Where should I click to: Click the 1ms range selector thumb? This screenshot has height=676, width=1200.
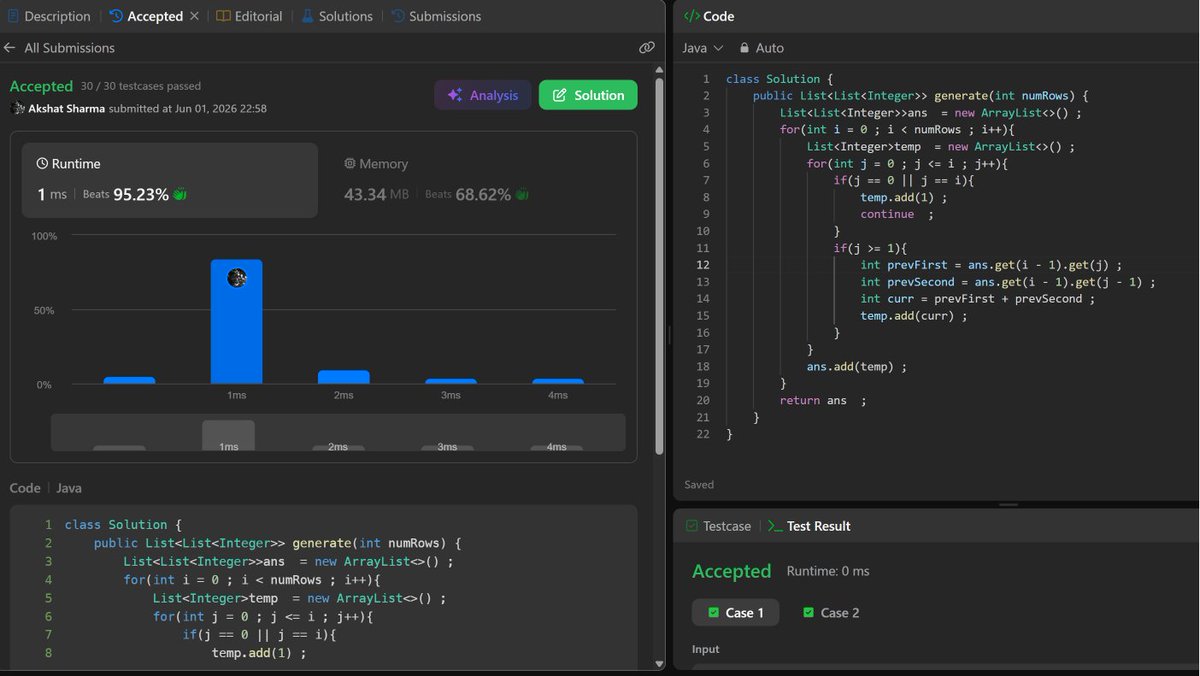228,435
